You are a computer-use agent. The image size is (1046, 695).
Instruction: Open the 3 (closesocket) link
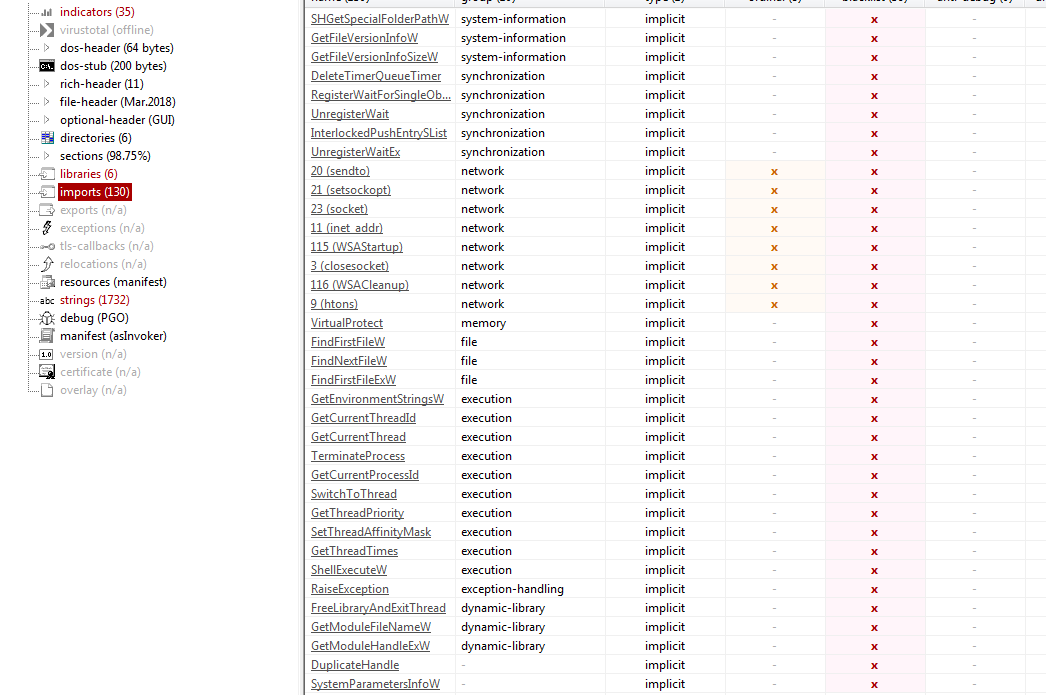pyautogui.click(x=350, y=266)
